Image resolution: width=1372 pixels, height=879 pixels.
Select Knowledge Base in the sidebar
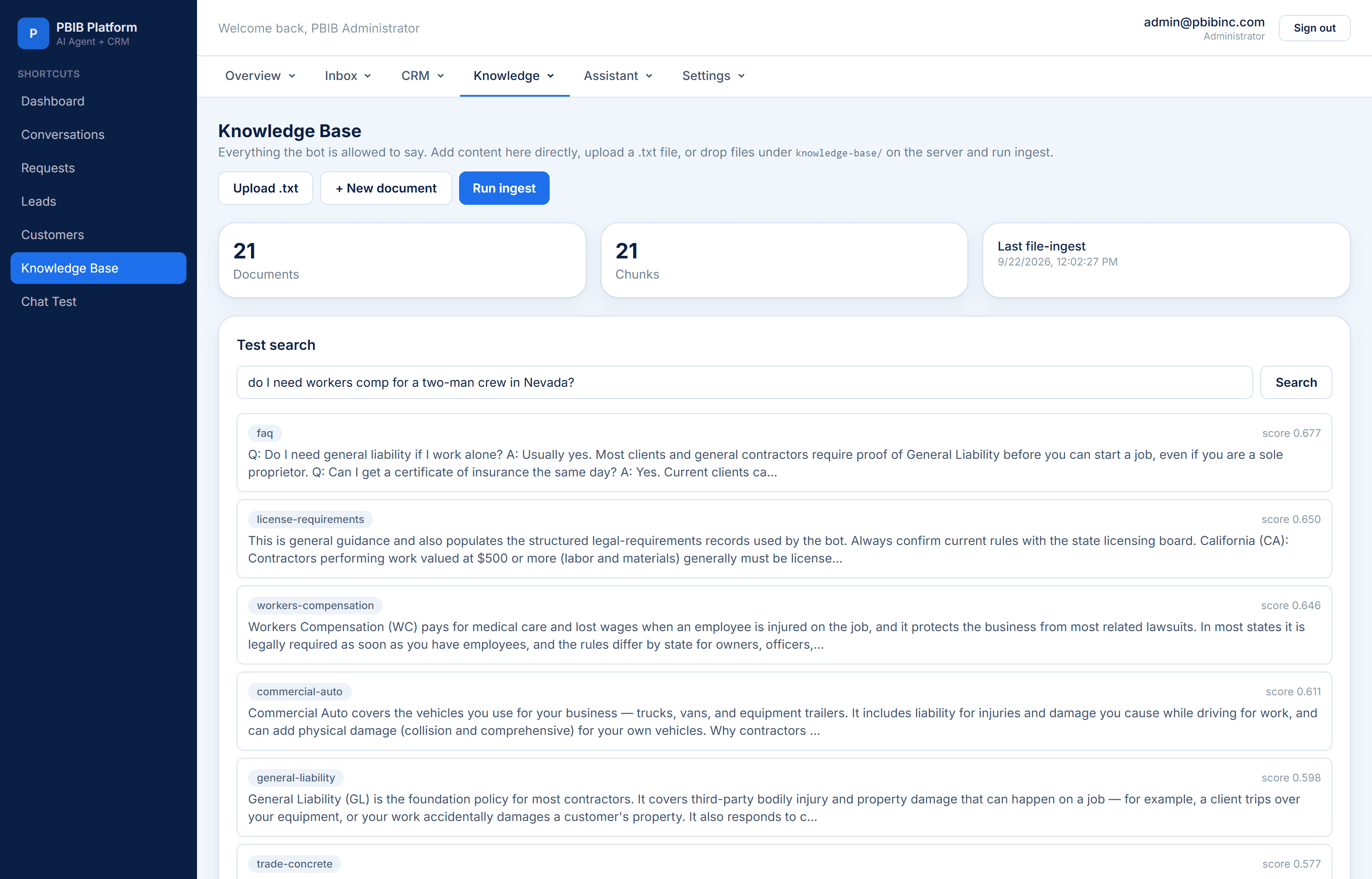coord(98,268)
